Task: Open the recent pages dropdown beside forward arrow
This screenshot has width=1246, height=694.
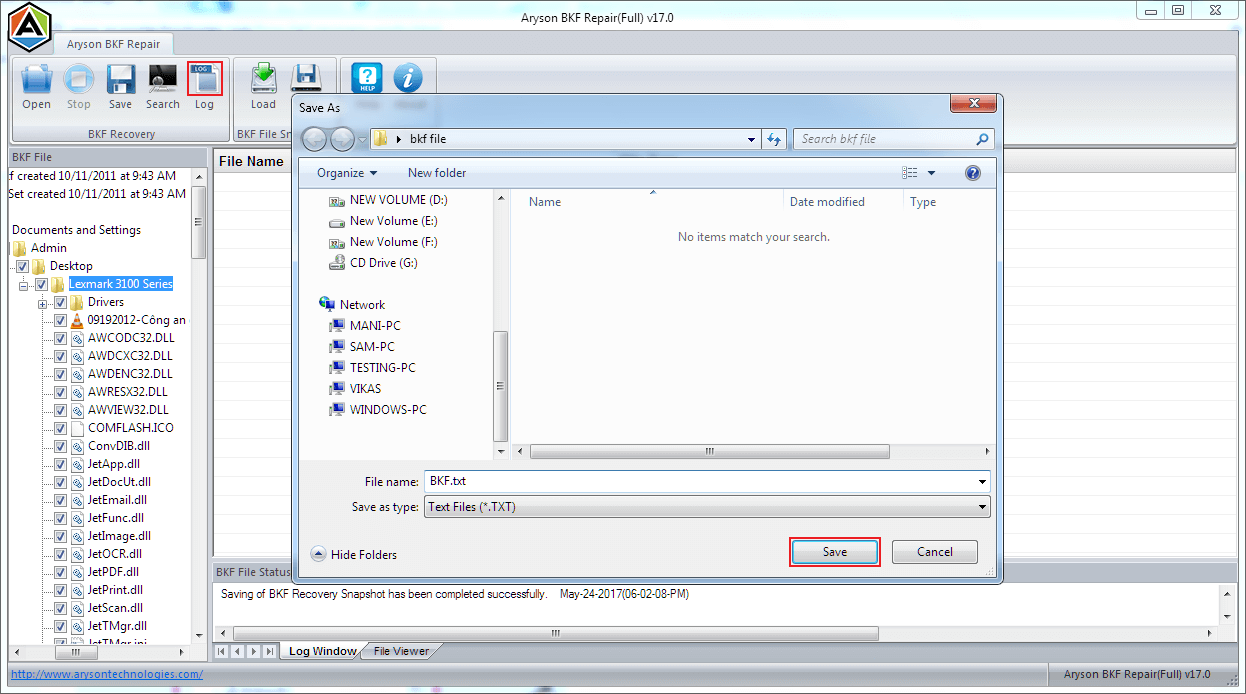Action: (x=362, y=139)
